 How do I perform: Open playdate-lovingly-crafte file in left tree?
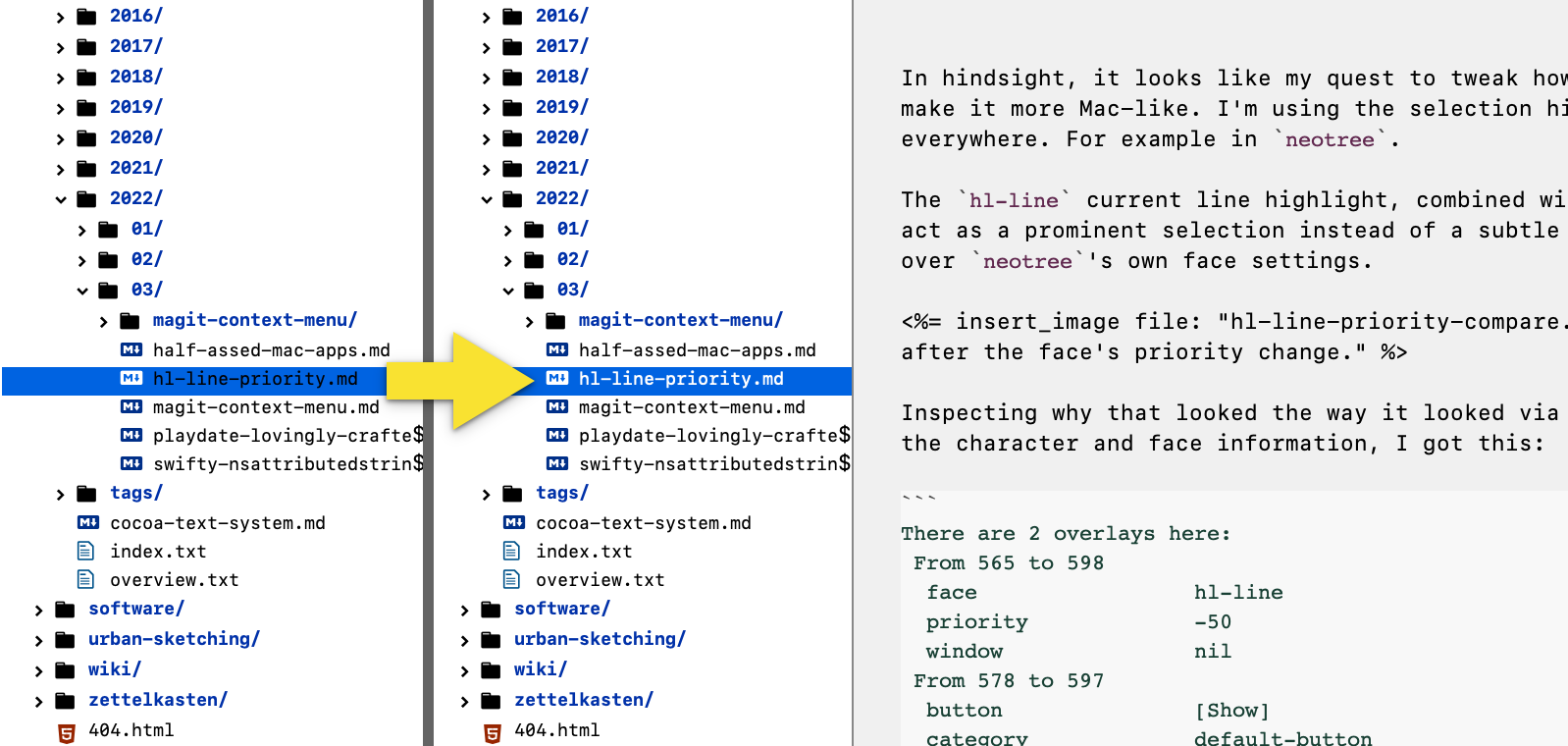pyautogui.click(x=288, y=436)
